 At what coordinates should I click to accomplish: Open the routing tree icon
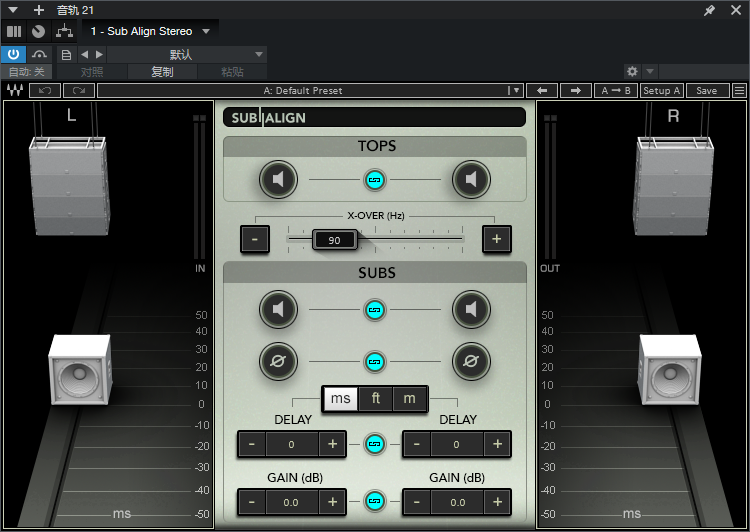[65, 32]
